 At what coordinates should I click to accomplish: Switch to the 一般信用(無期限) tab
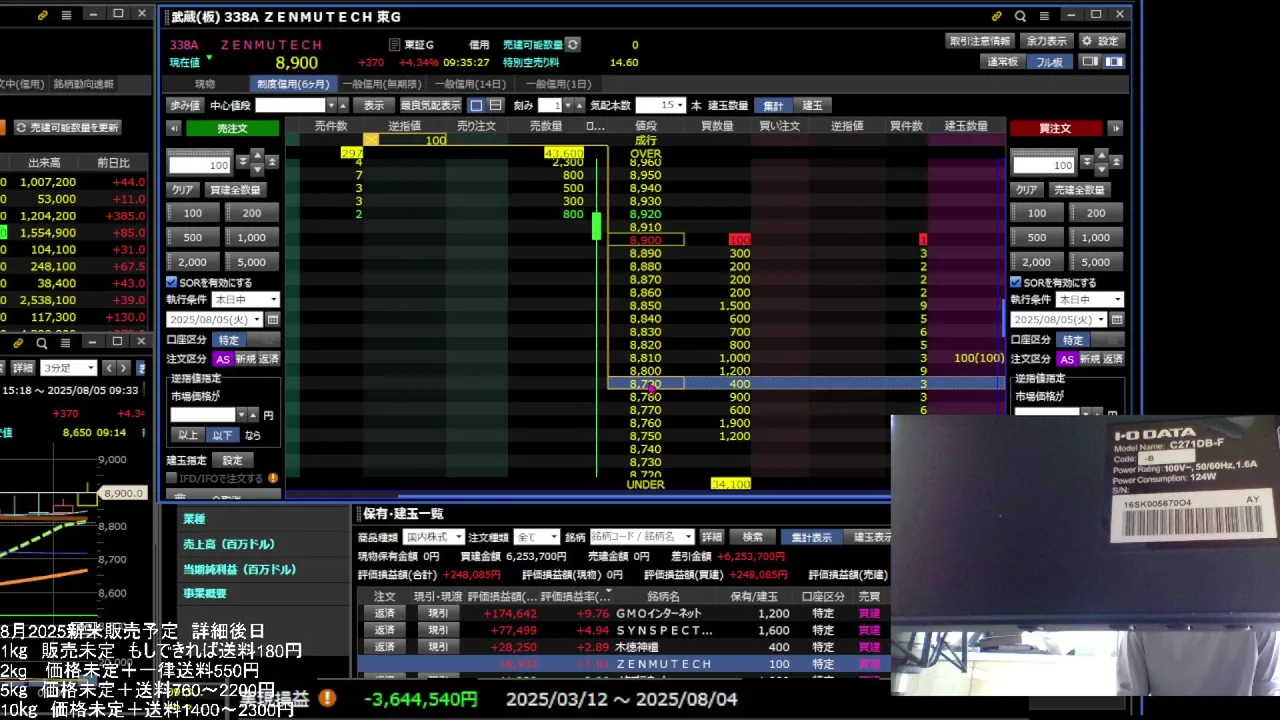point(382,84)
